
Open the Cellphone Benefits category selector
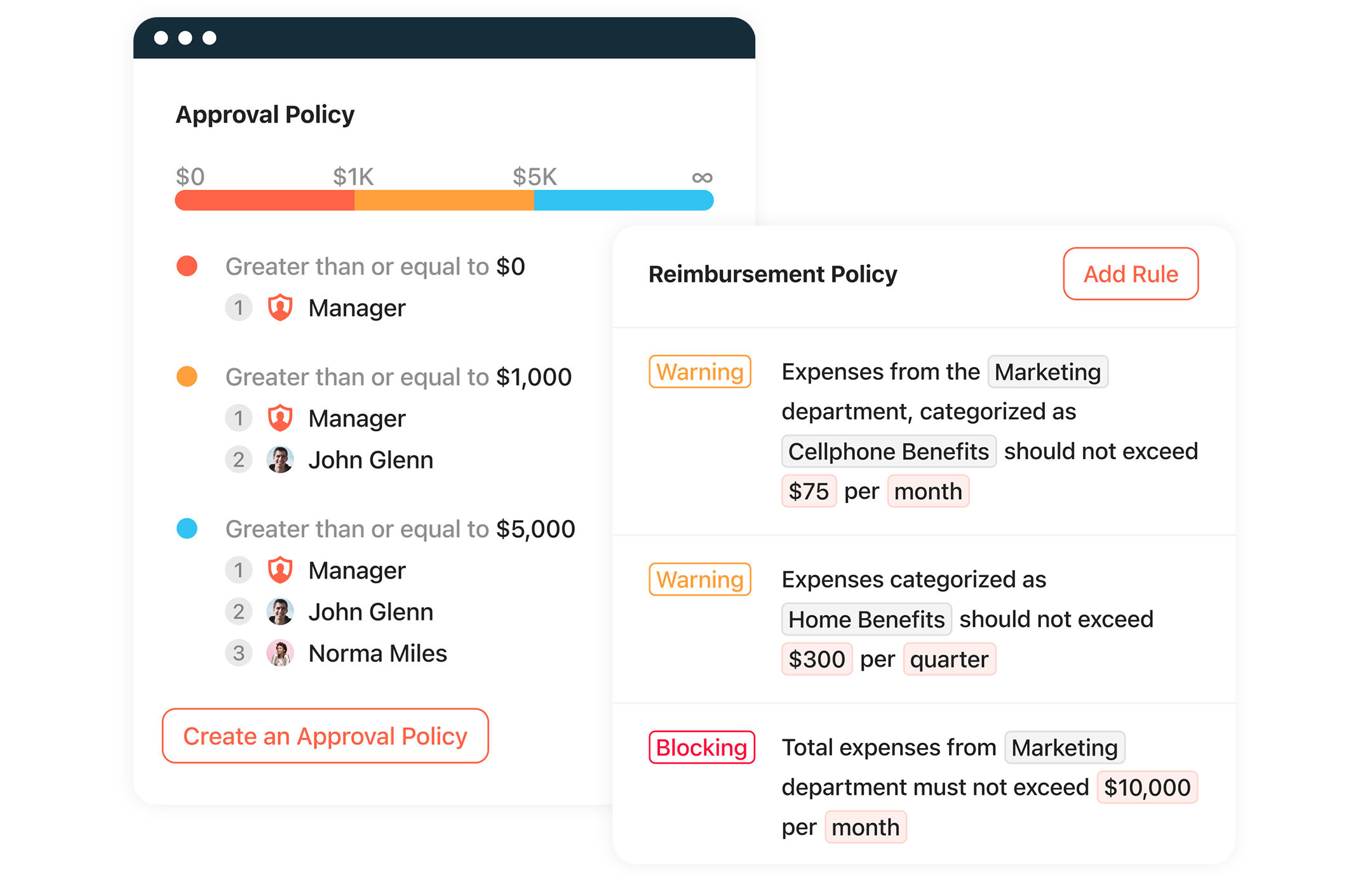click(888, 451)
